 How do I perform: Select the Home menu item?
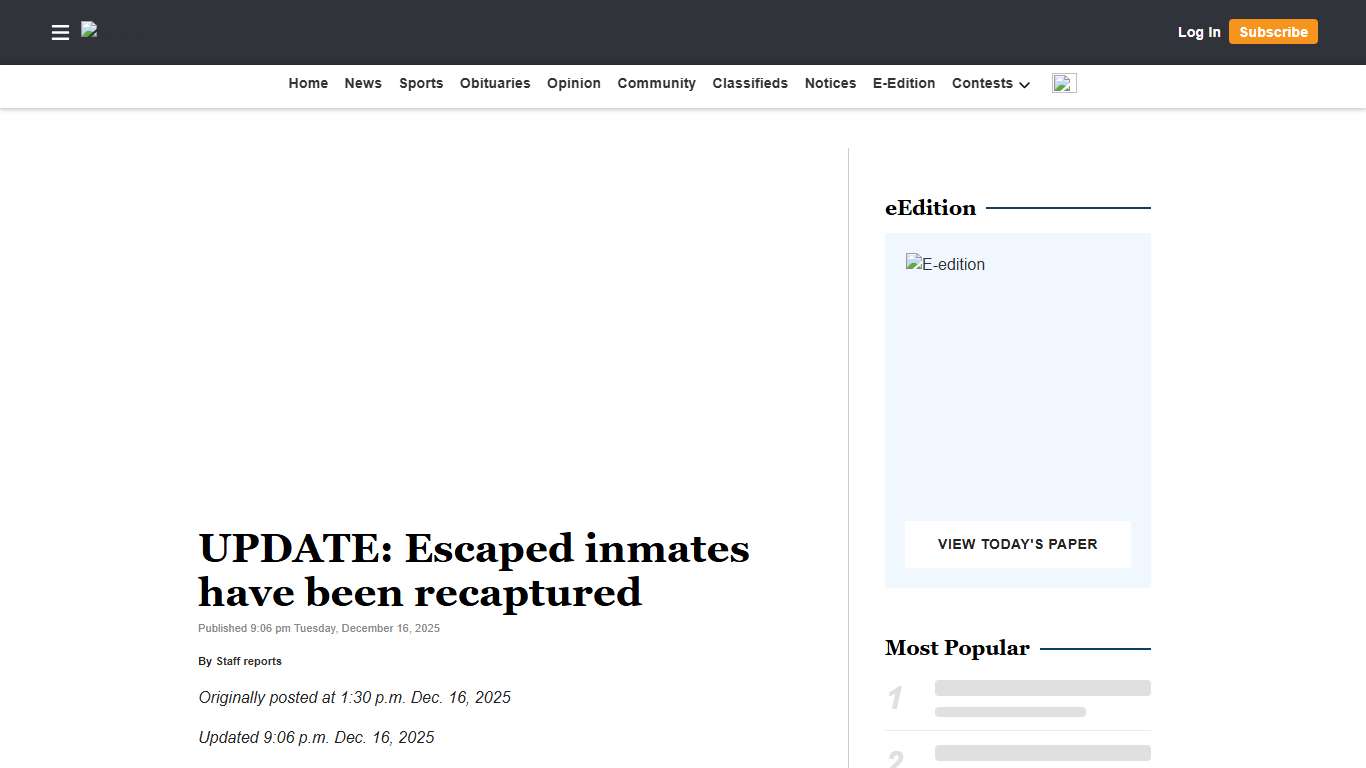pos(308,83)
